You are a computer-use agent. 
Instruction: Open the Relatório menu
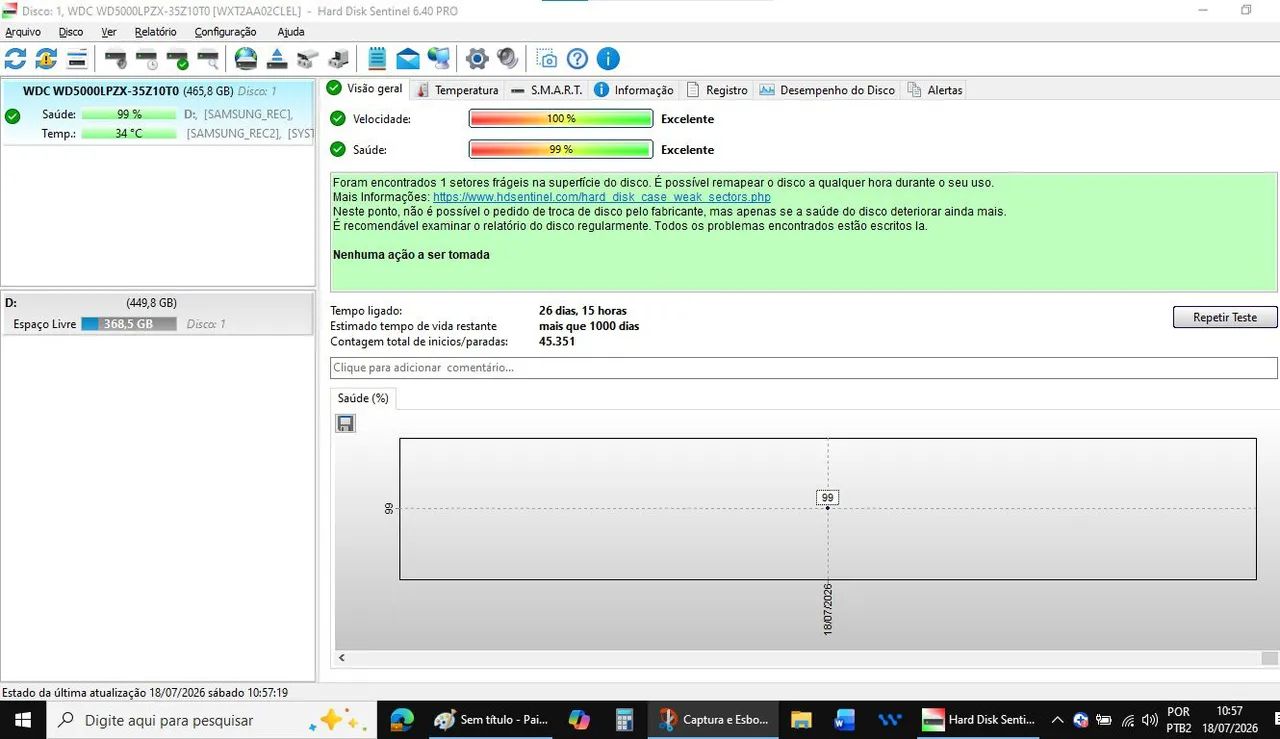[x=155, y=32]
